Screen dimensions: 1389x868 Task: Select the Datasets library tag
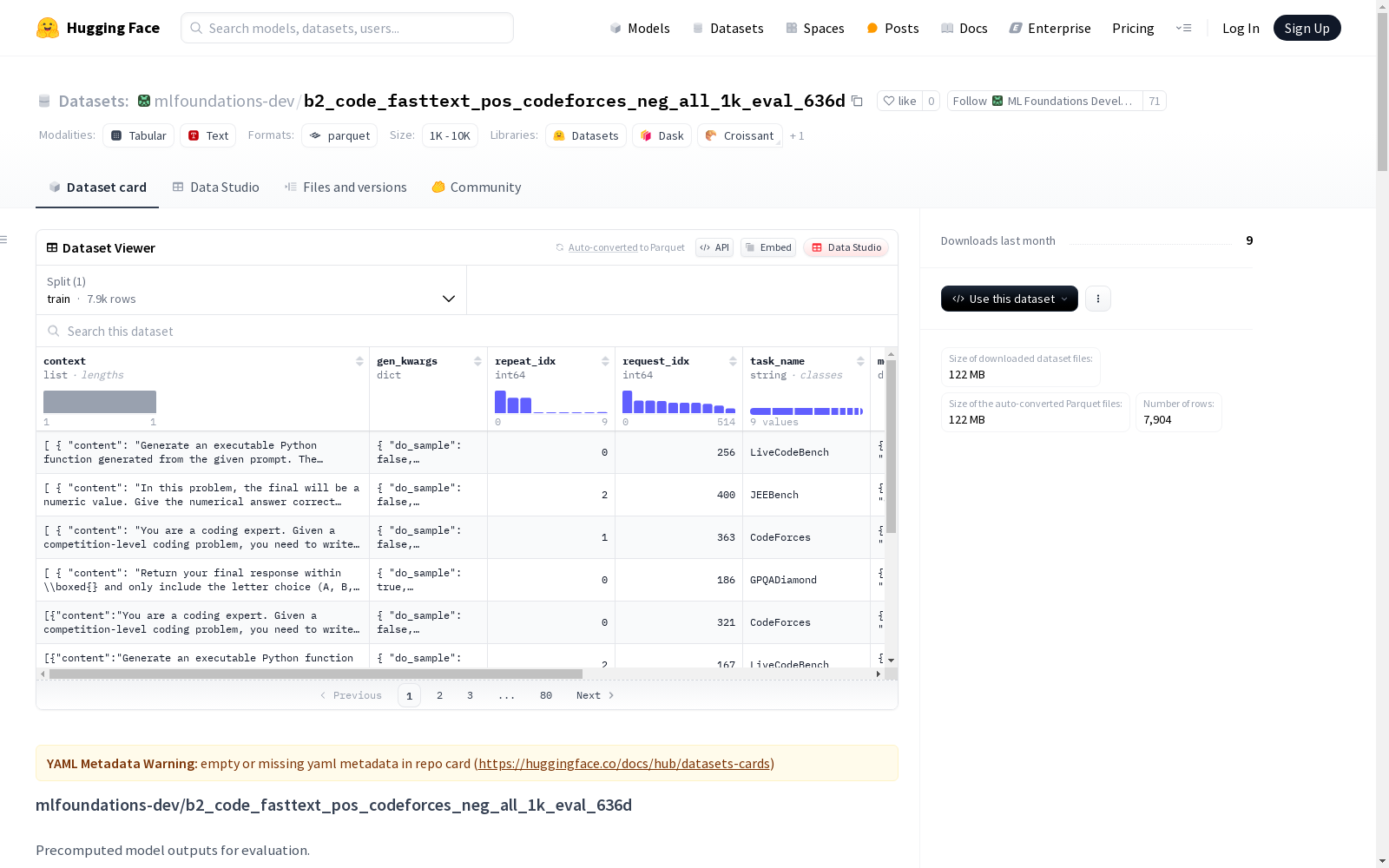(x=586, y=135)
